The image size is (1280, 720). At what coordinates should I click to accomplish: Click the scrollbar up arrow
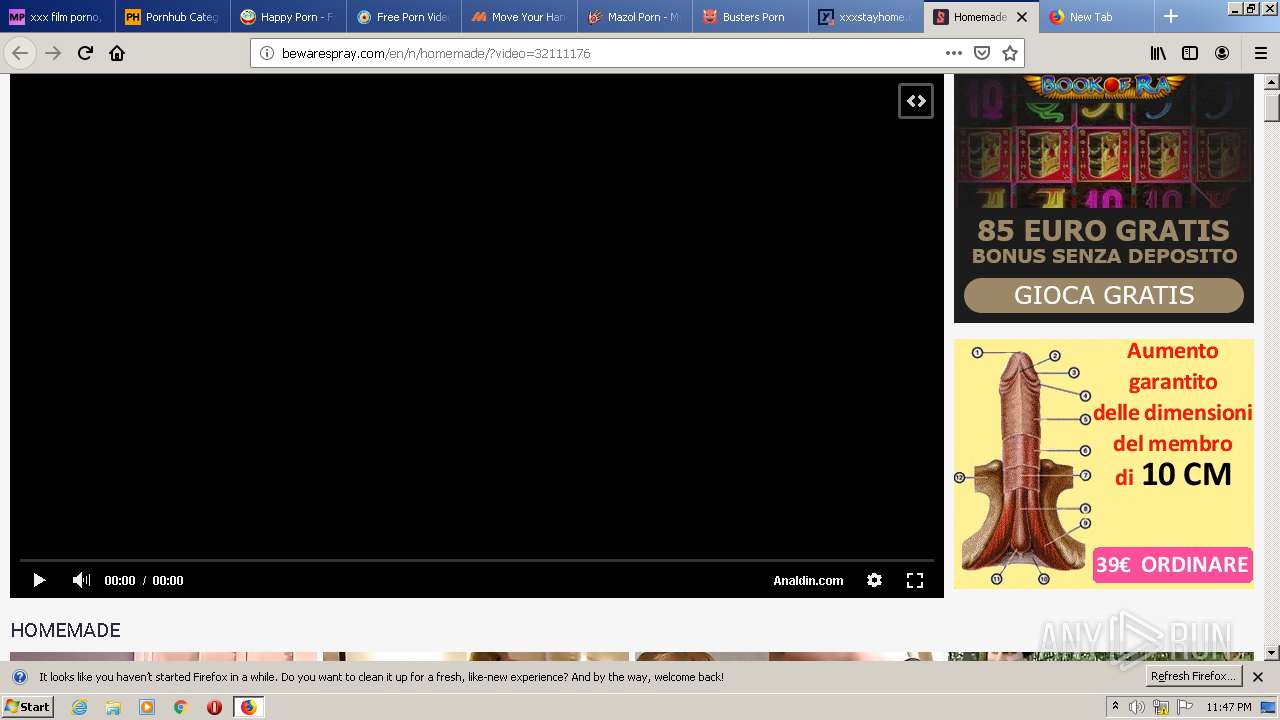[x=1272, y=82]
